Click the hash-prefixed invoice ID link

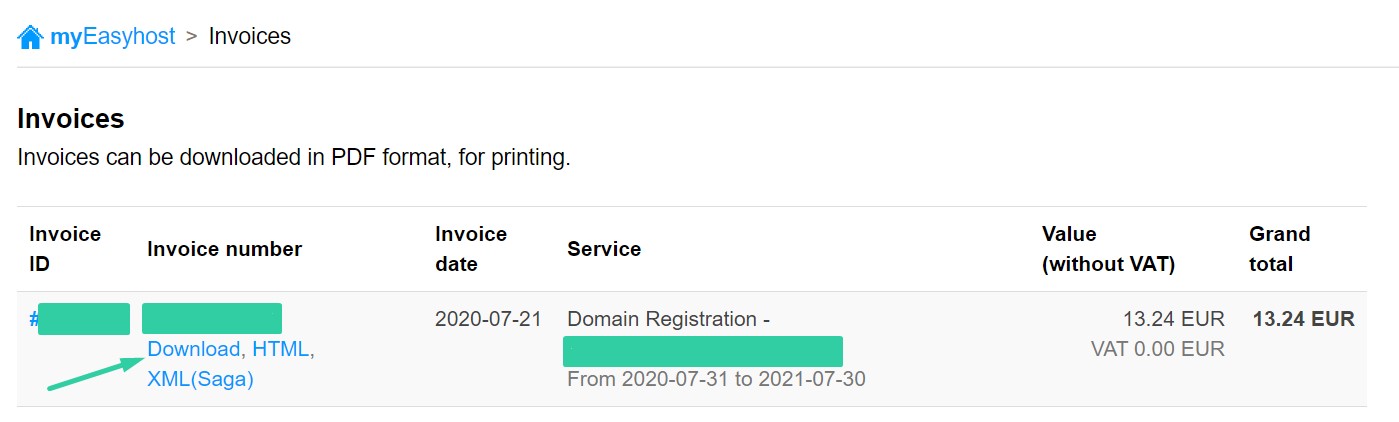coord(79,319)
